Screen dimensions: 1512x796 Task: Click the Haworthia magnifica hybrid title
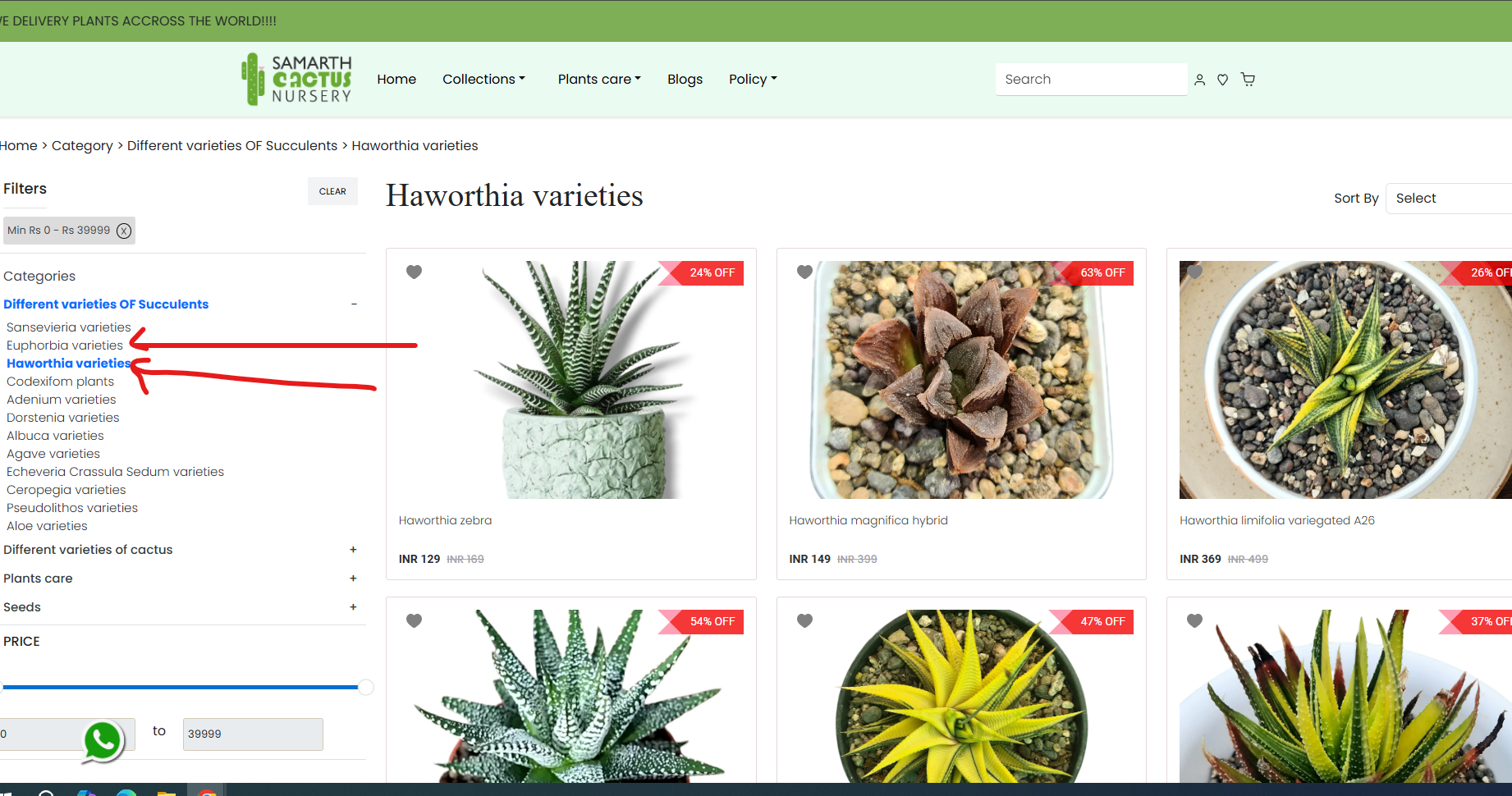pyautogui.click(x=868, y=520)
